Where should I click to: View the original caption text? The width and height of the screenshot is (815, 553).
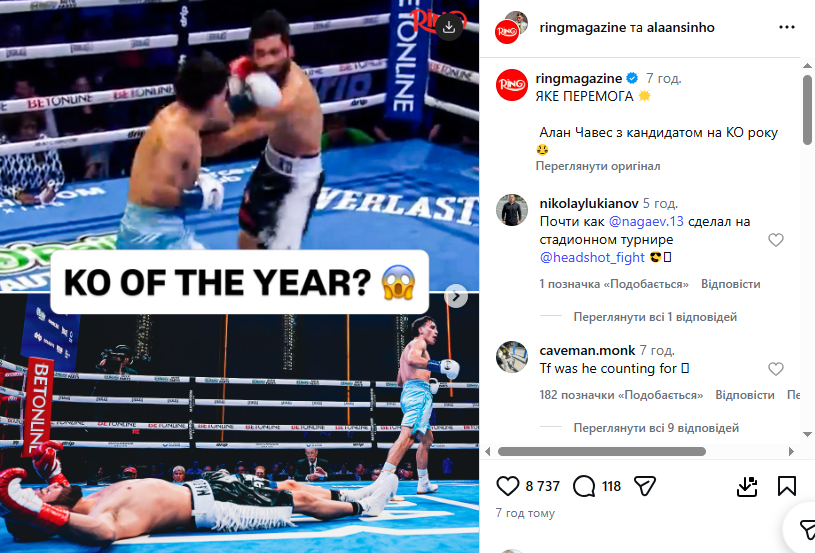(598, 166)
